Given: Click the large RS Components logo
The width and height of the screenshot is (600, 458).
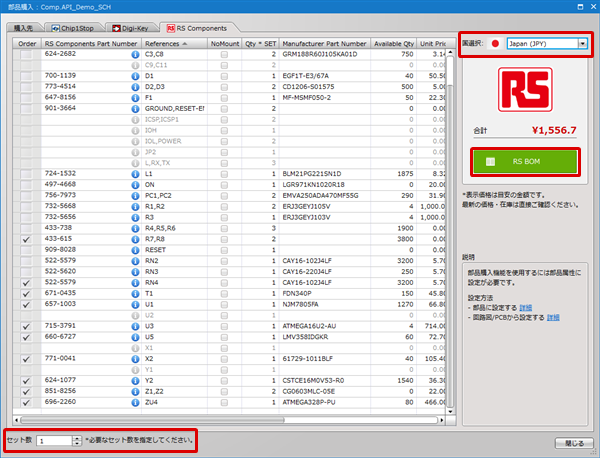Looking at the screenshot, I should coord(525,90).
